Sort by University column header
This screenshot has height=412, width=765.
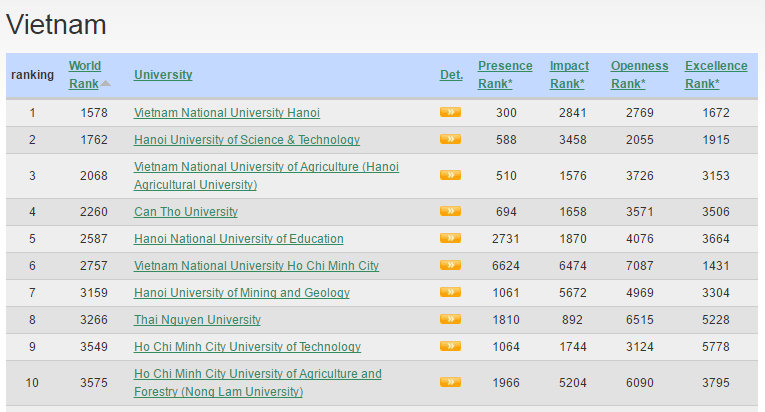[x=163, y=75]
